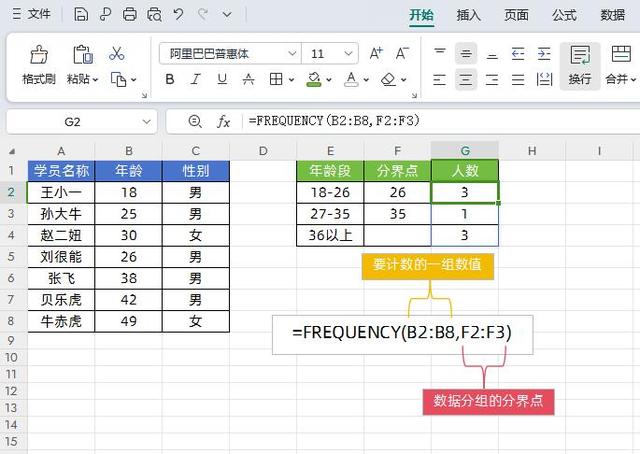Image resolution: width=640 pixels, height=454 pixels.
Task: Decrease font size with A- icon
Action: pyautogui.click(x=402, y=53)
